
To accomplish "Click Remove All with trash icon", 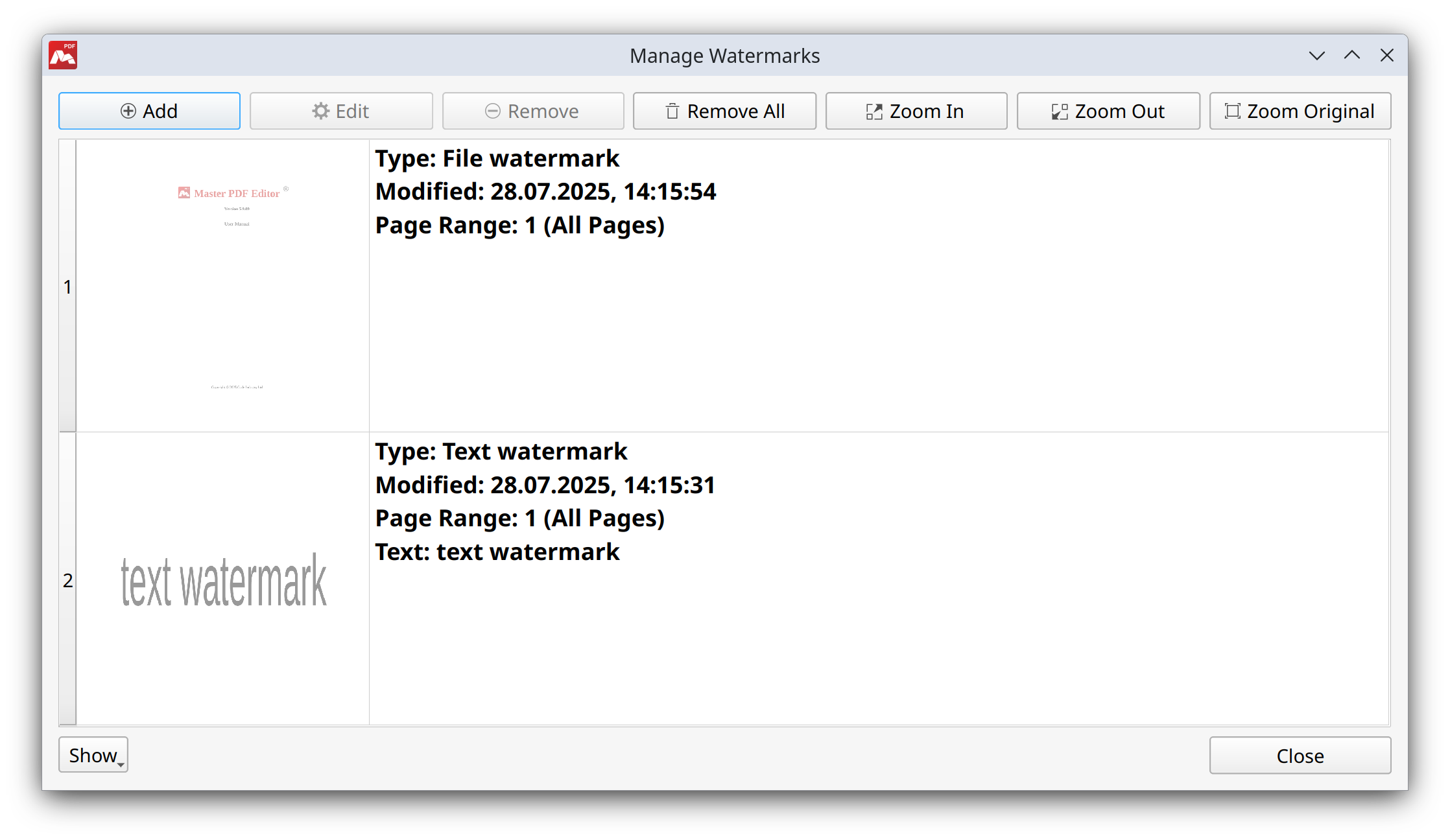I will click(x=724, y=111).
